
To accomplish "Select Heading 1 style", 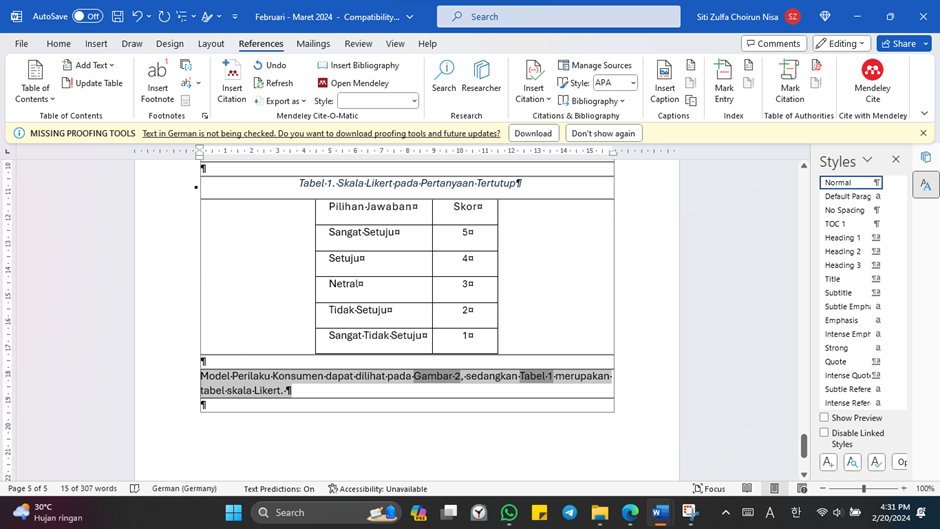I will point(851,238).
